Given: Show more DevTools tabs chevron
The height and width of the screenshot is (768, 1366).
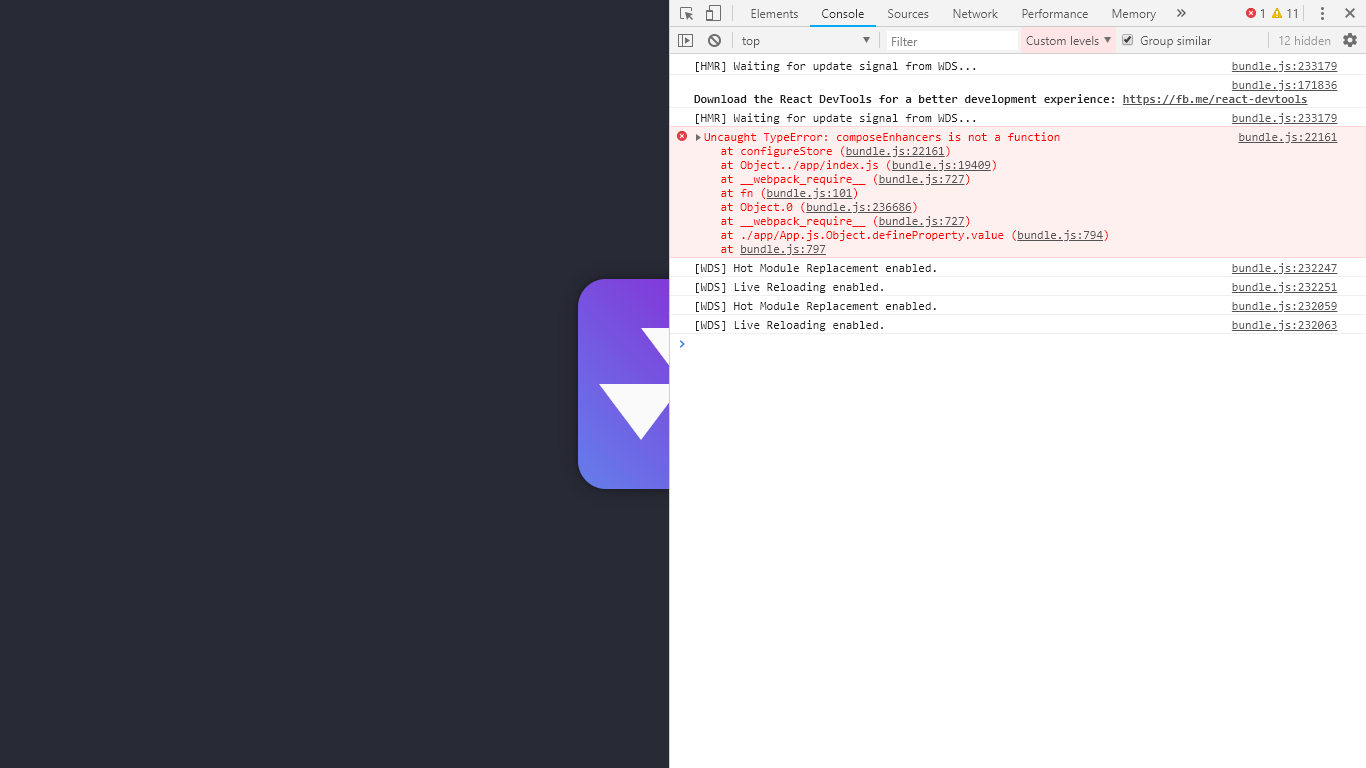Looking at the screenshot, I should 1181,13.
